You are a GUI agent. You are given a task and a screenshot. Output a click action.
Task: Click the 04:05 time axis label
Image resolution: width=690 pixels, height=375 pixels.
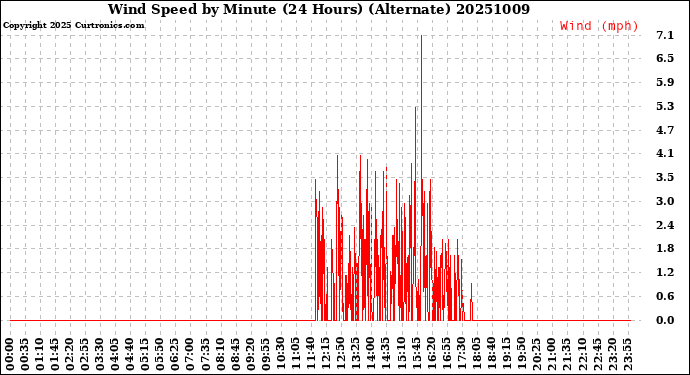pos(115,355)
